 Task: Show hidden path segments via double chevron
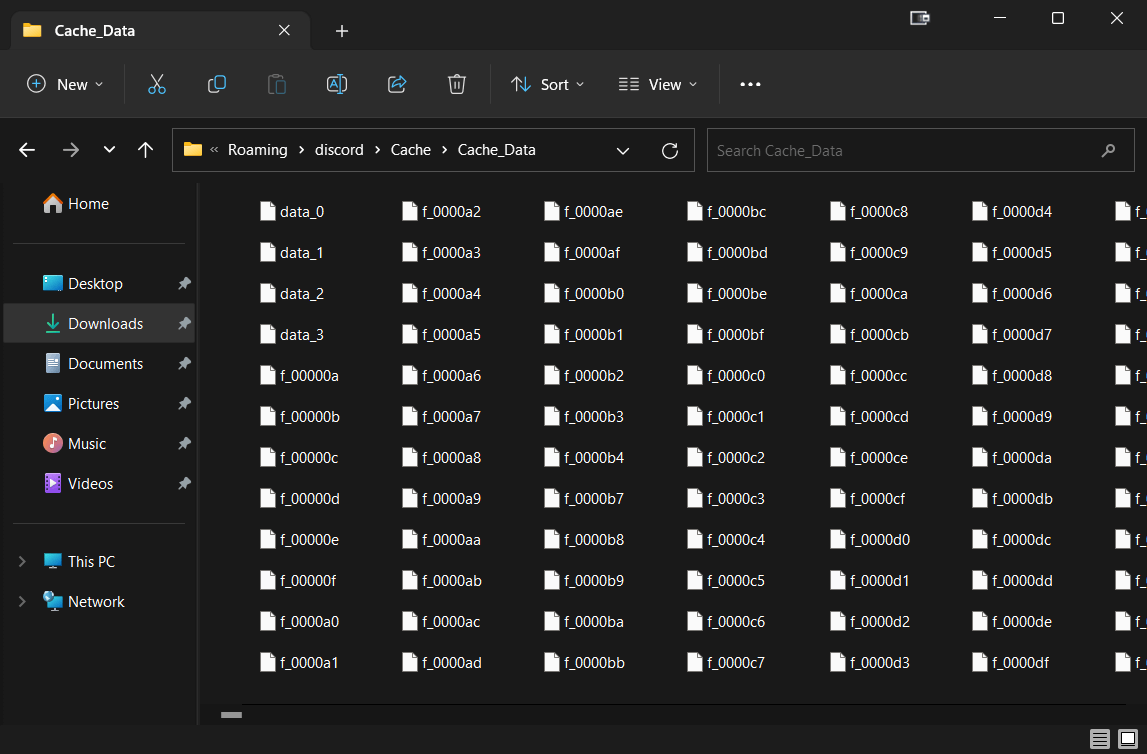coord(214,149)
